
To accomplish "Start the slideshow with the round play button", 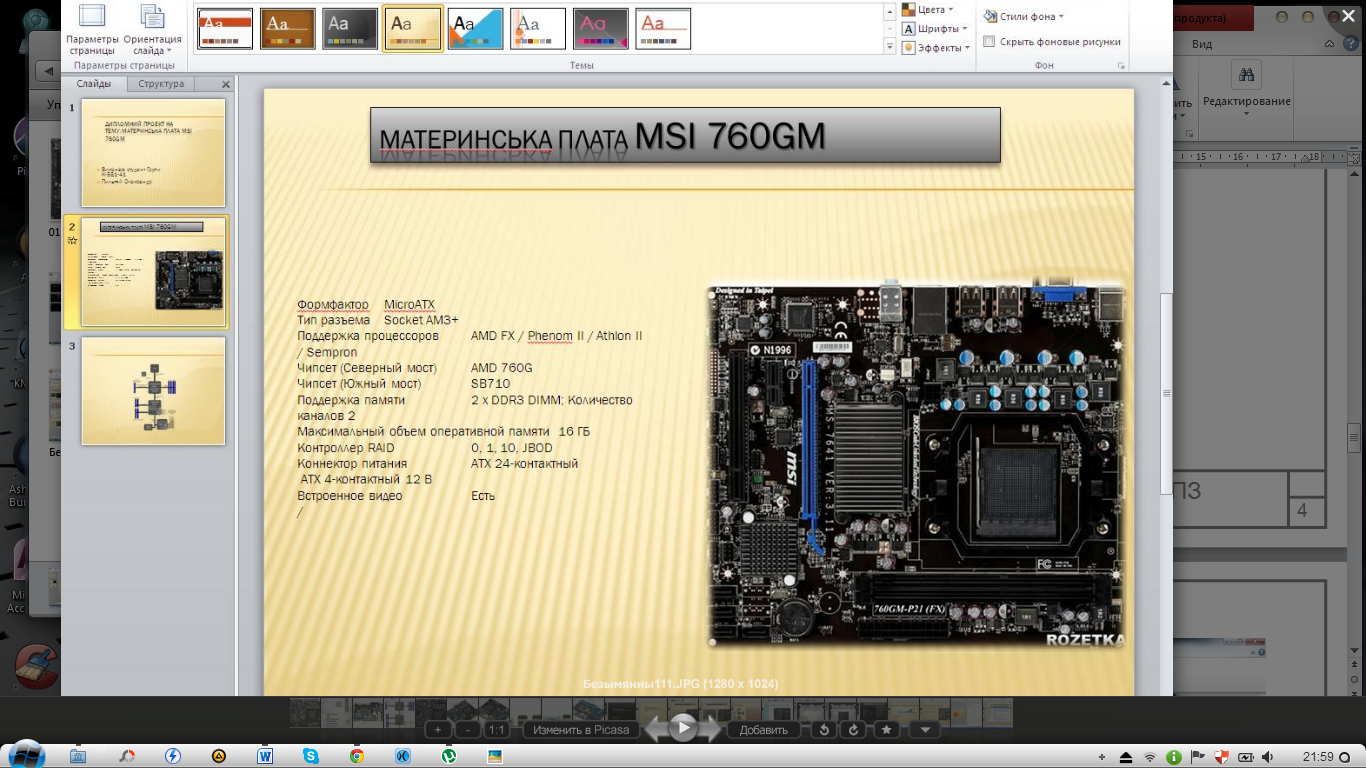I will [x=683, y=728].
